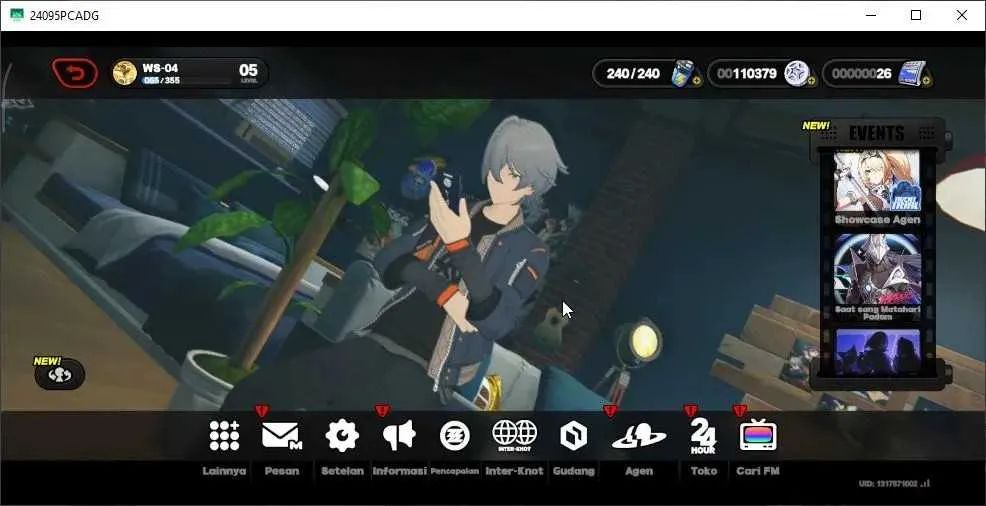Click the 00110379 currency counter
Screen dimensions: 986x506
747,74
